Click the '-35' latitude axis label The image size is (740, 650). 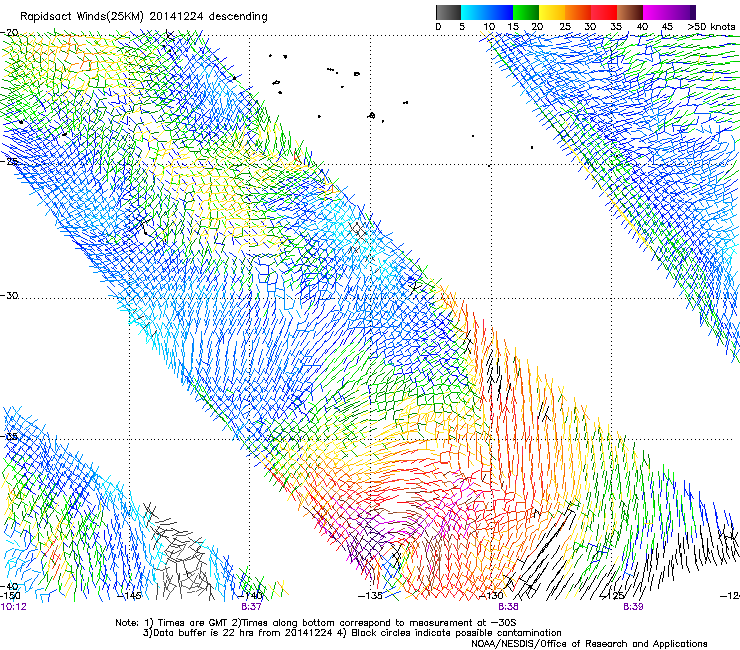pyautogui.click(x=9, y=437)
